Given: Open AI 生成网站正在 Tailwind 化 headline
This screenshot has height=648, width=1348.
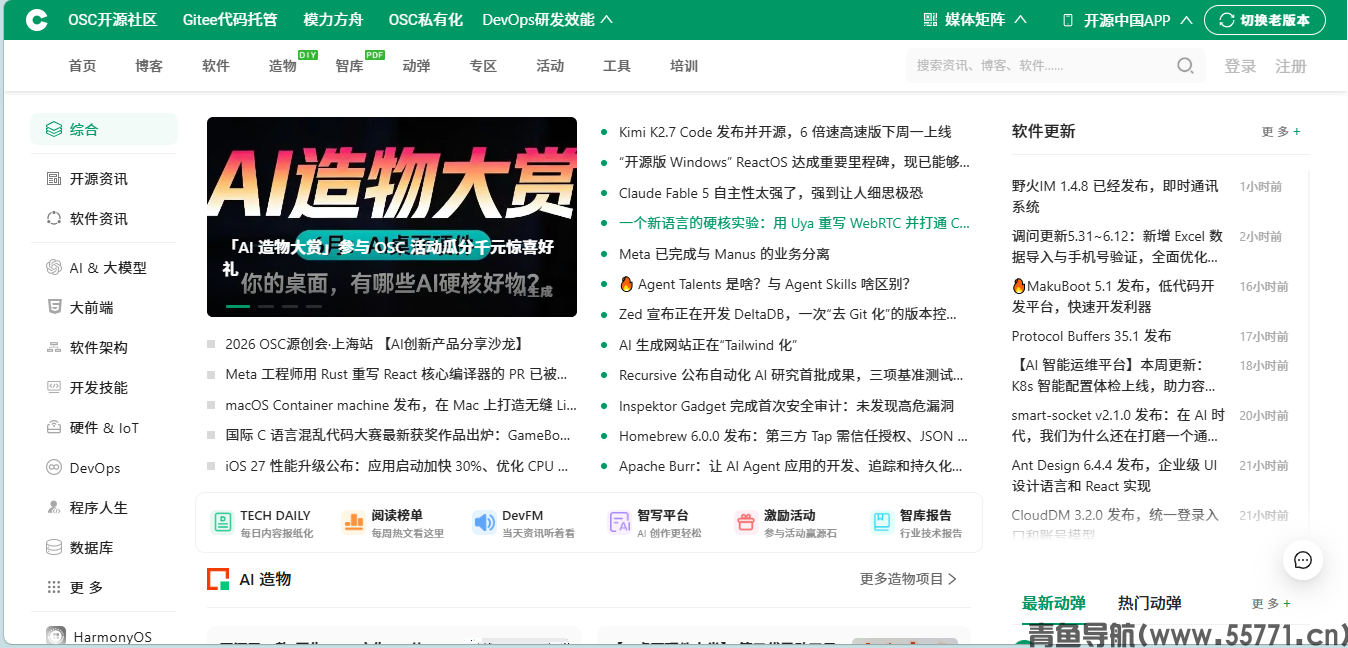Looking at the screenshot, I should [x=707, y=345].
